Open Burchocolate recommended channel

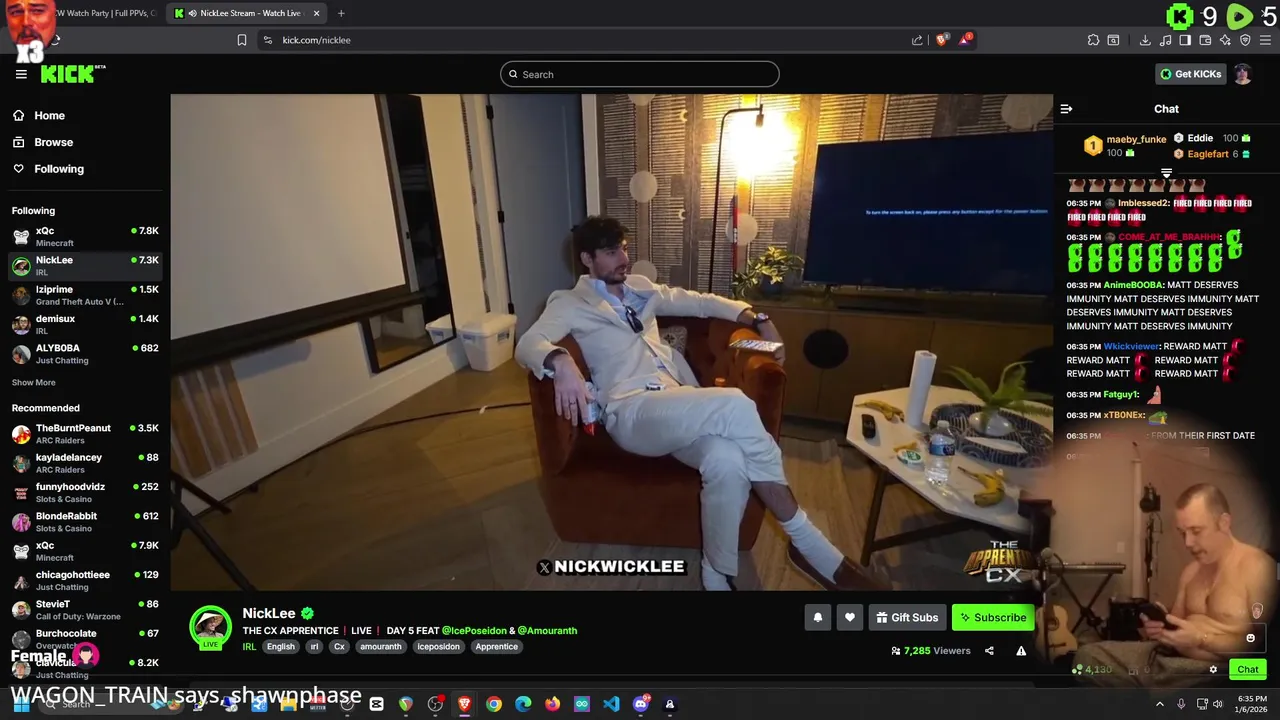click(85, 638)
